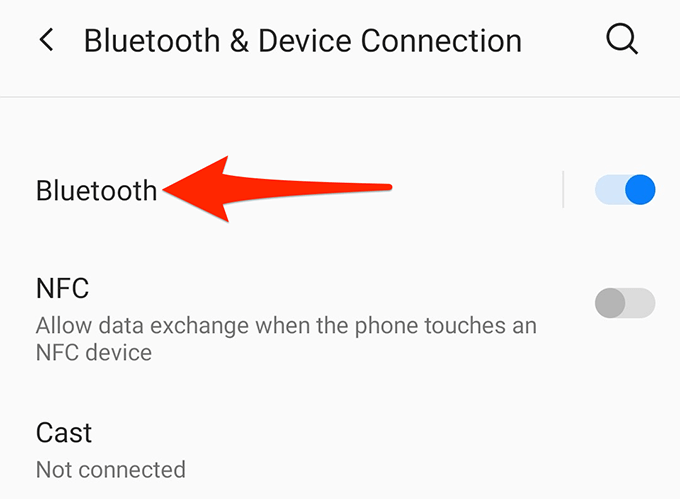The height and width of the screenshot is (499, 680).
Task: Enable the NFC switch
Action: (625, 303)
